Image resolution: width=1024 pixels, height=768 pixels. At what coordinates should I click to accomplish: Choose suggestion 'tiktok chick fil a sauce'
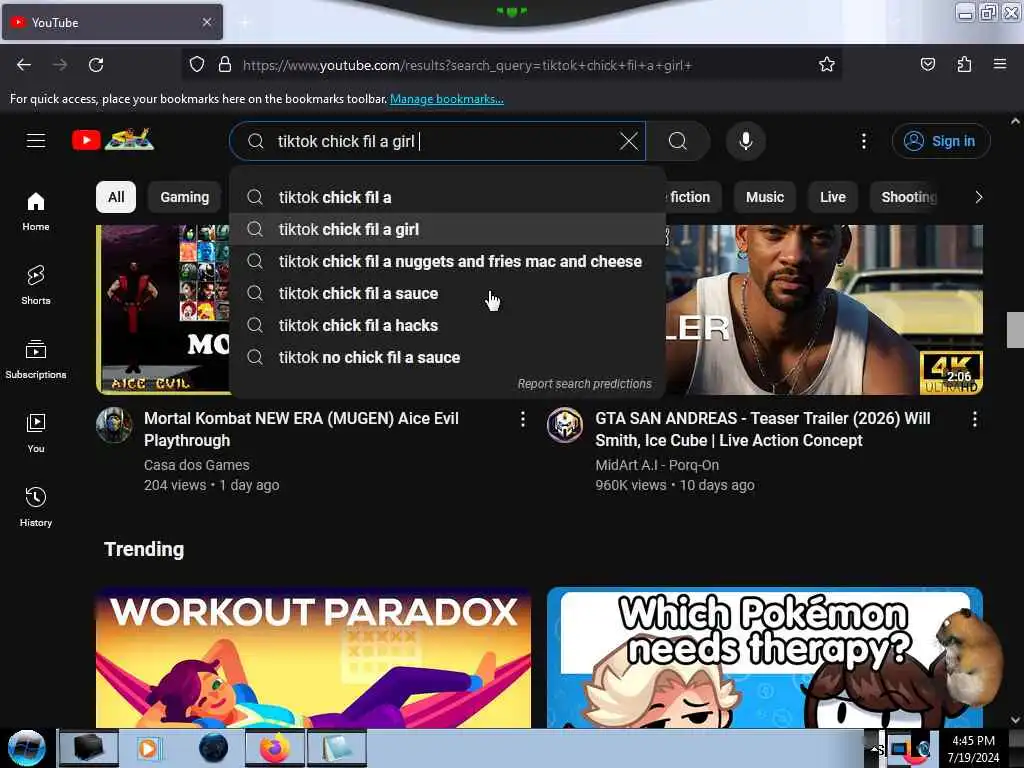pyautogui.click(x=447, y=293)
